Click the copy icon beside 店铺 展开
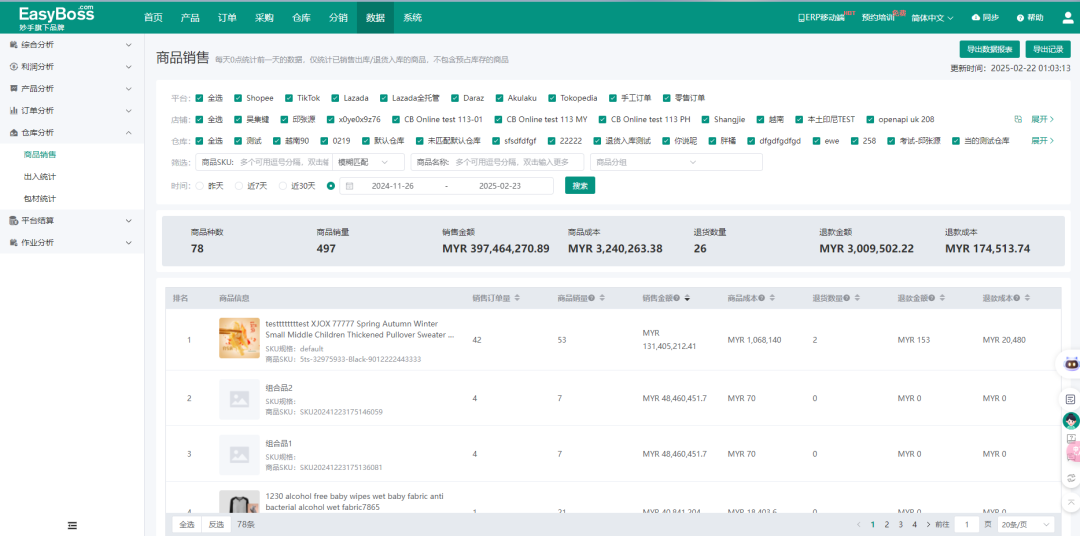 click(x=1018, y=119)
